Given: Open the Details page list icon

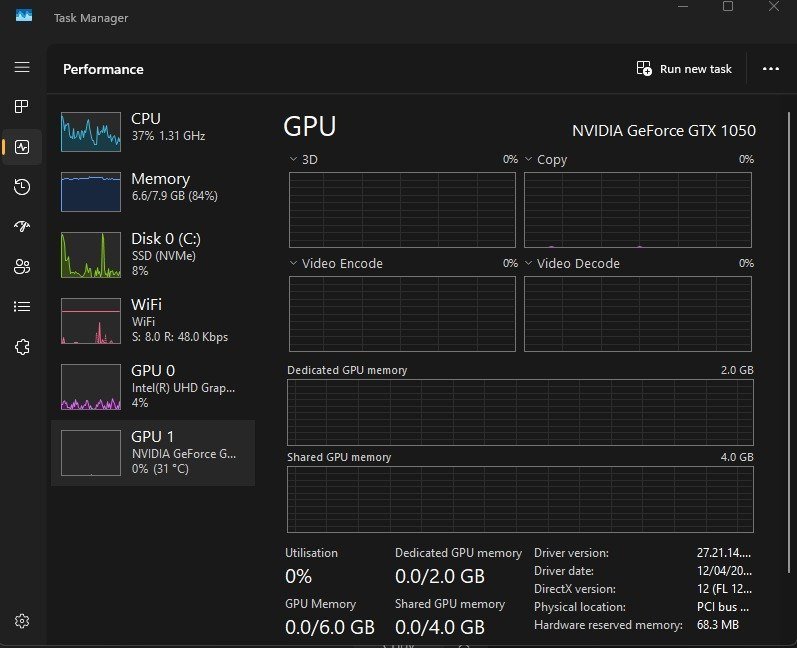Looking at the screenshot, I should coord(22,306).
